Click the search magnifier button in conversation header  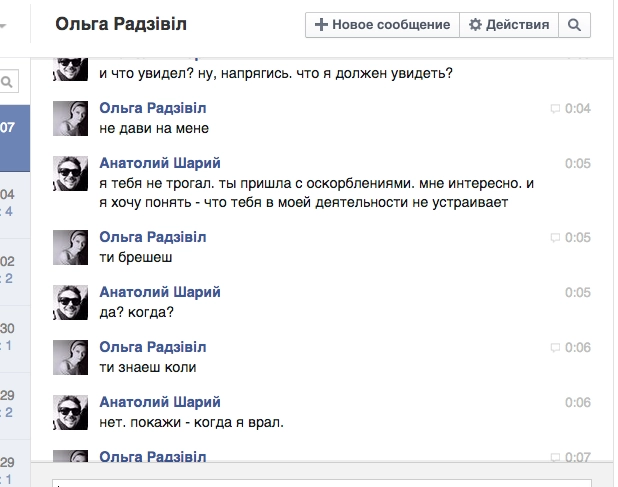pos(575,25)
